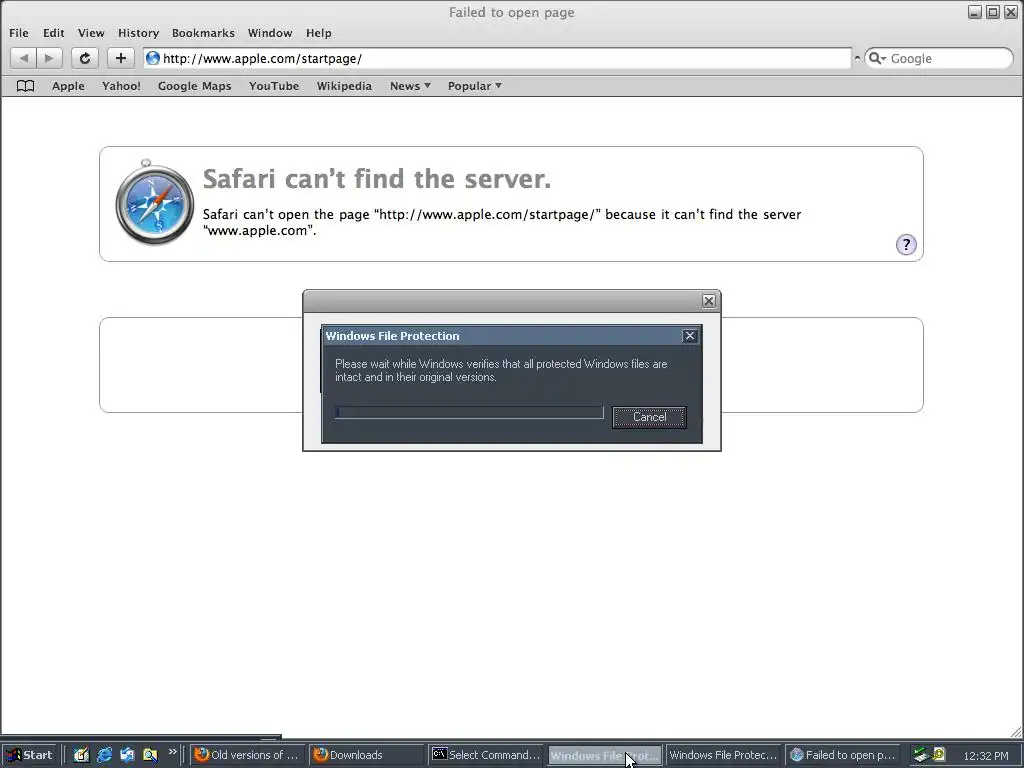Viewport: 1024px width, 768px height.
Task: Open the Help menu
Action: (x=319, y=33)
